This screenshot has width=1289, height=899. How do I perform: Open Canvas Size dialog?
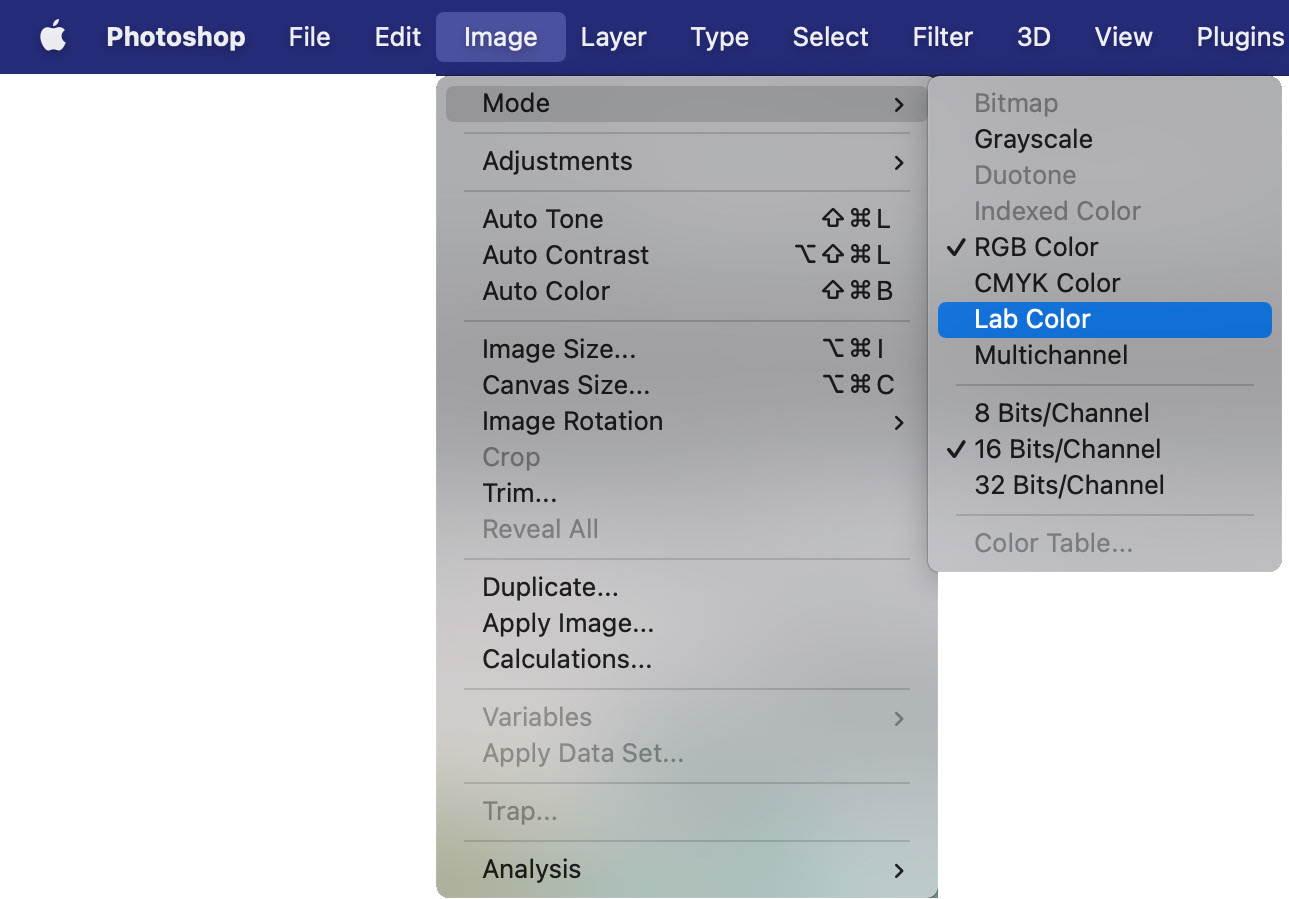566,385
